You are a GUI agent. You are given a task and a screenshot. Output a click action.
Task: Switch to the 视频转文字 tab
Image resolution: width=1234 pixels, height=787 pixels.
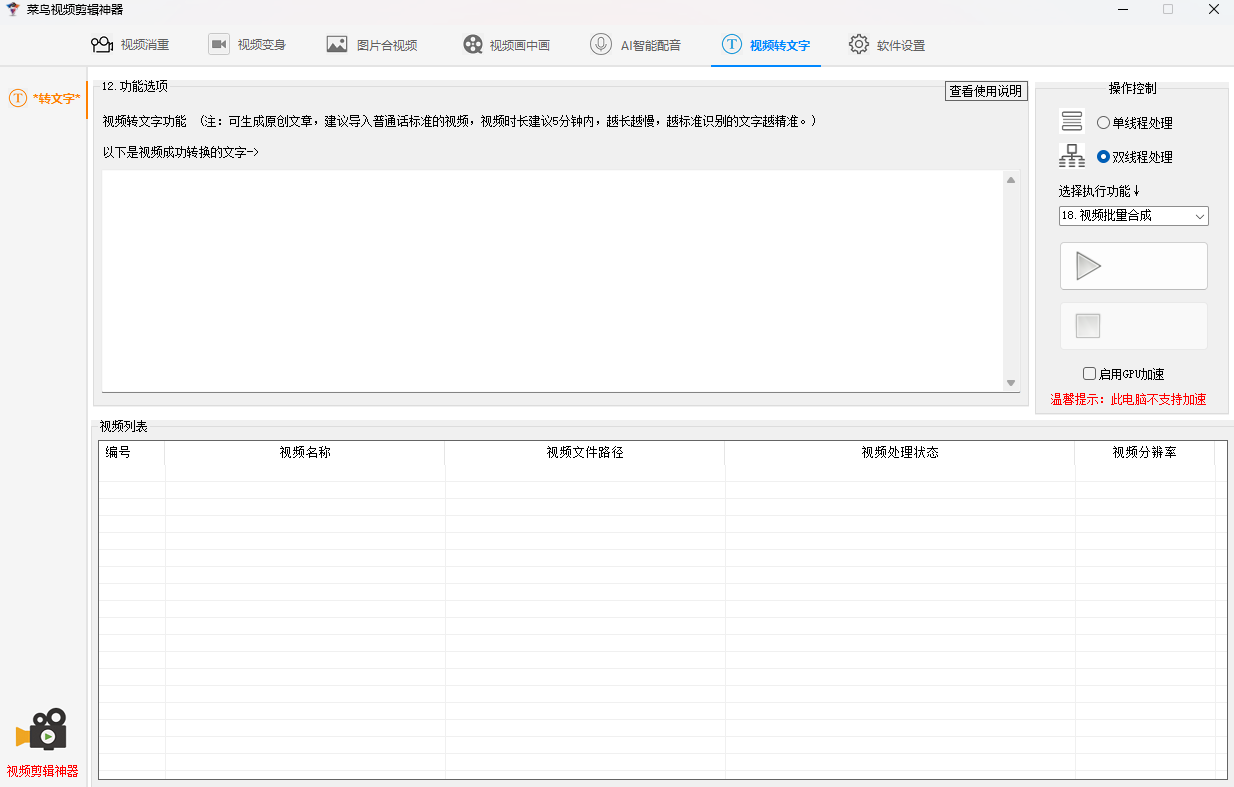click(766, 45)
